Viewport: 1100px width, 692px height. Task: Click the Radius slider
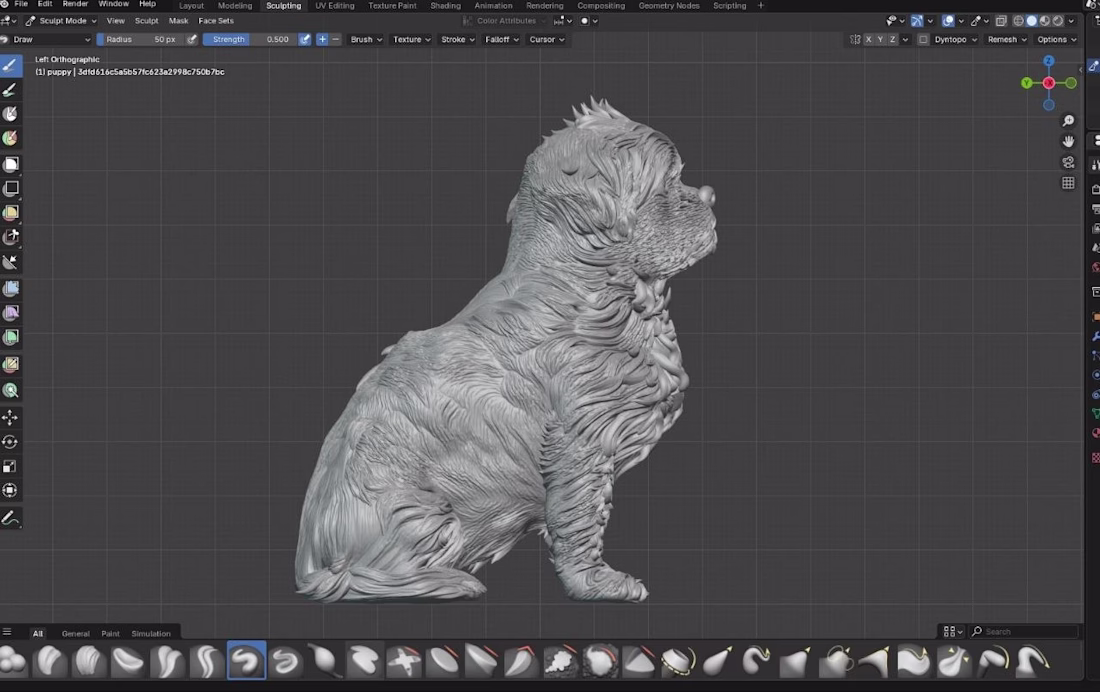(140, 39)
